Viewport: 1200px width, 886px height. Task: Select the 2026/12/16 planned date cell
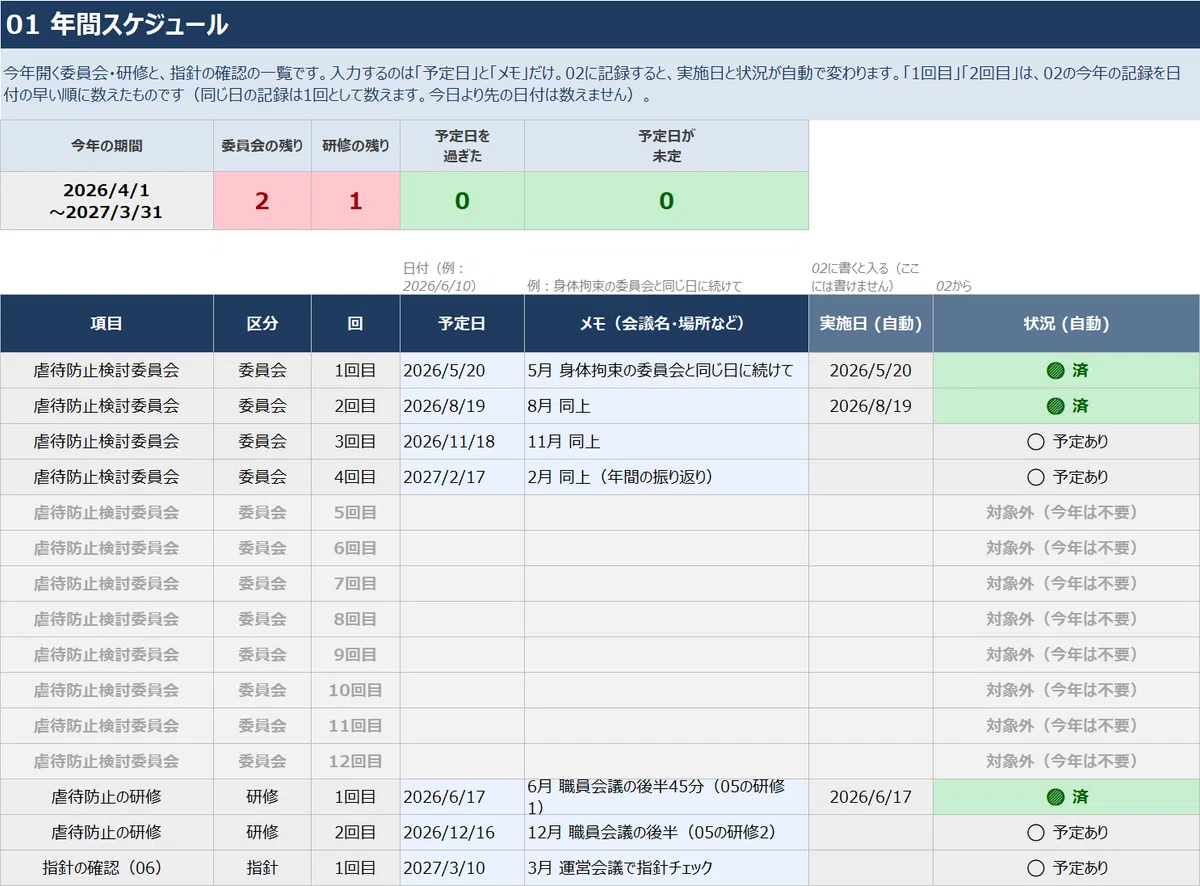coord(462,832)
